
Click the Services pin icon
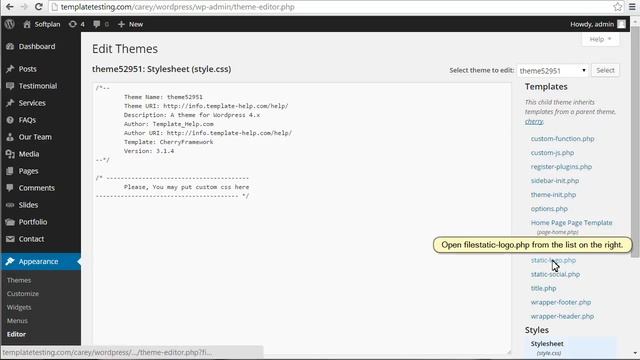coord(10,103)
